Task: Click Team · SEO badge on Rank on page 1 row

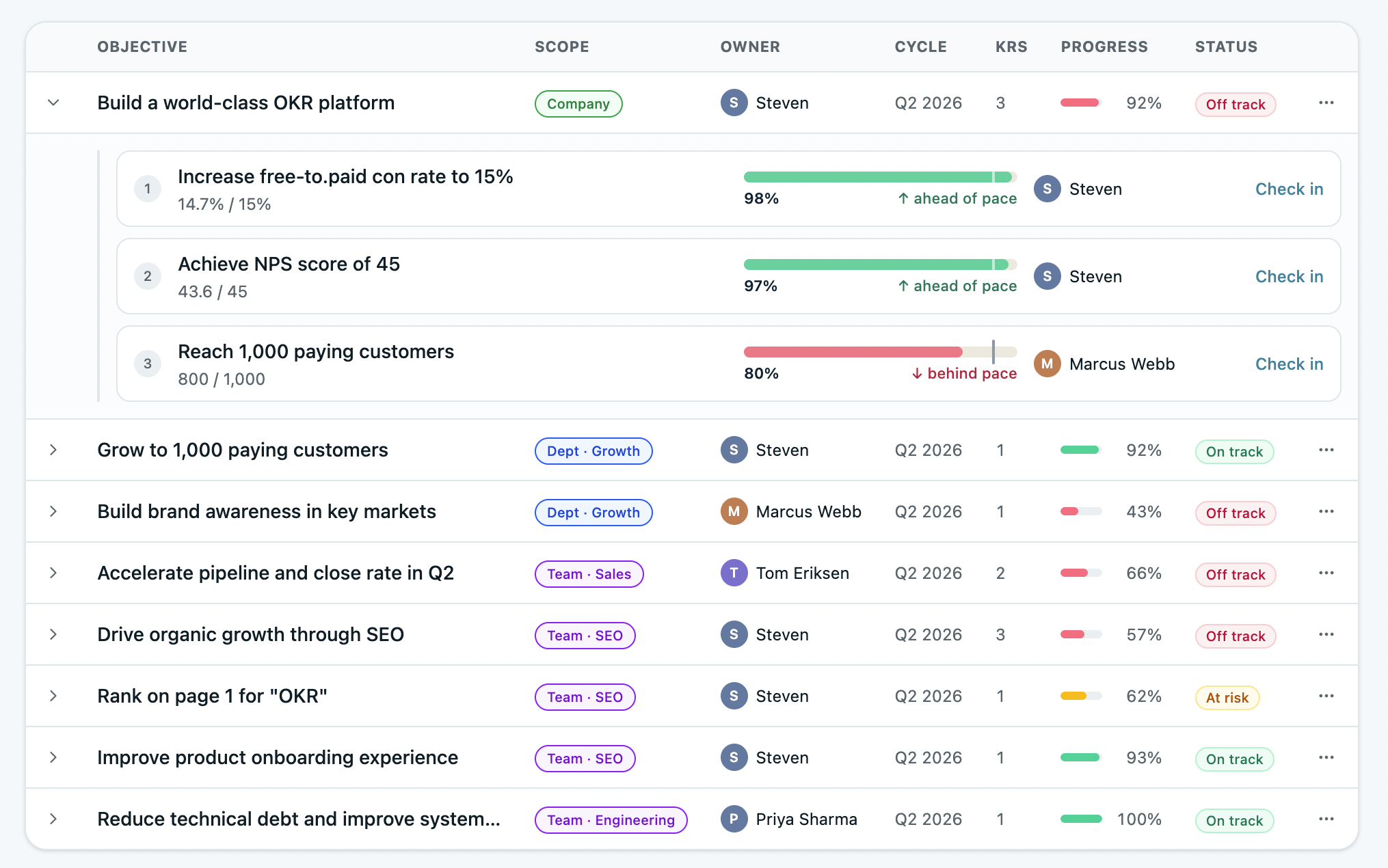Action: [x=585, y=697]
